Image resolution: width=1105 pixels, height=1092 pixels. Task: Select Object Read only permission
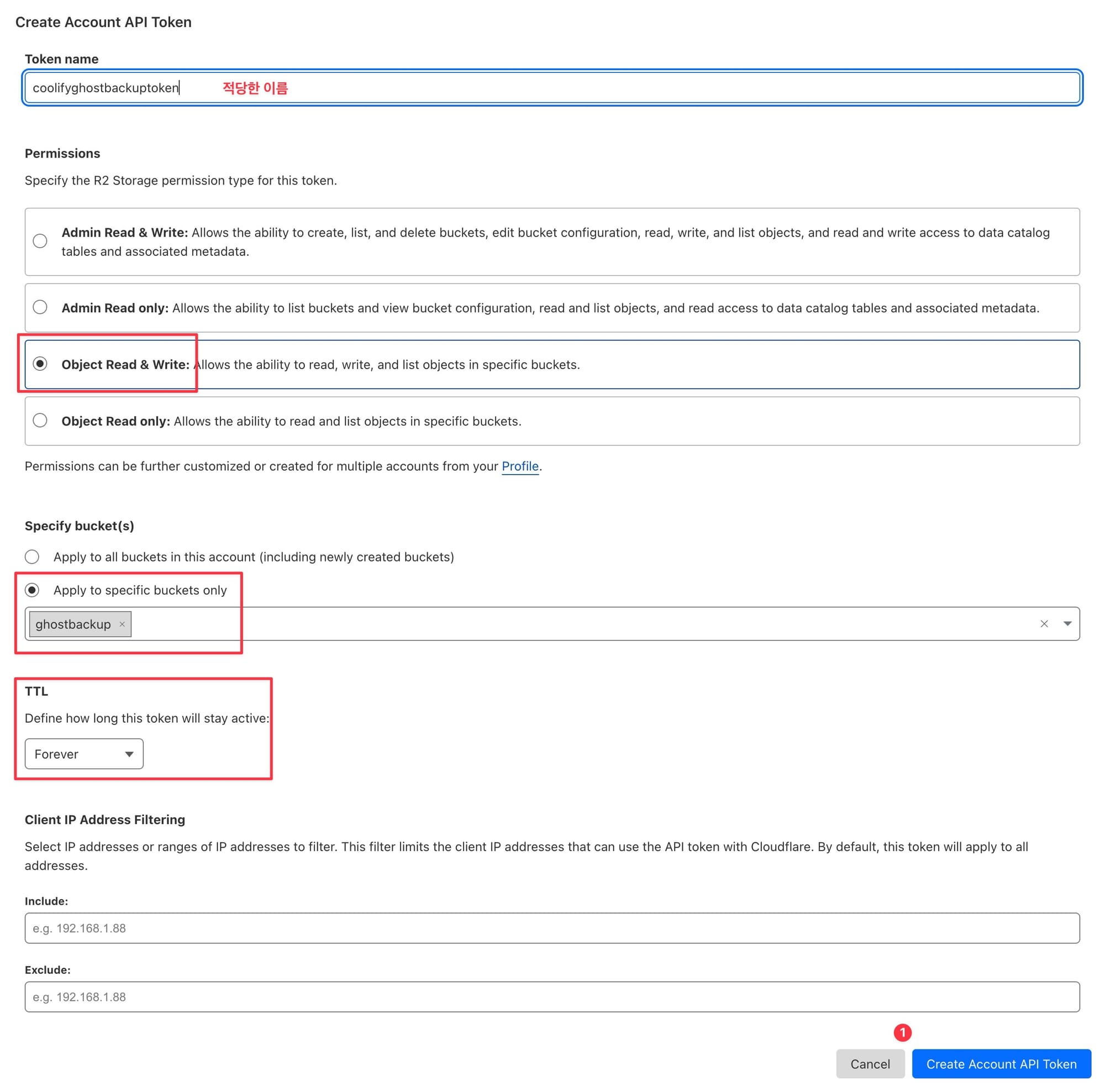point(40,421)
